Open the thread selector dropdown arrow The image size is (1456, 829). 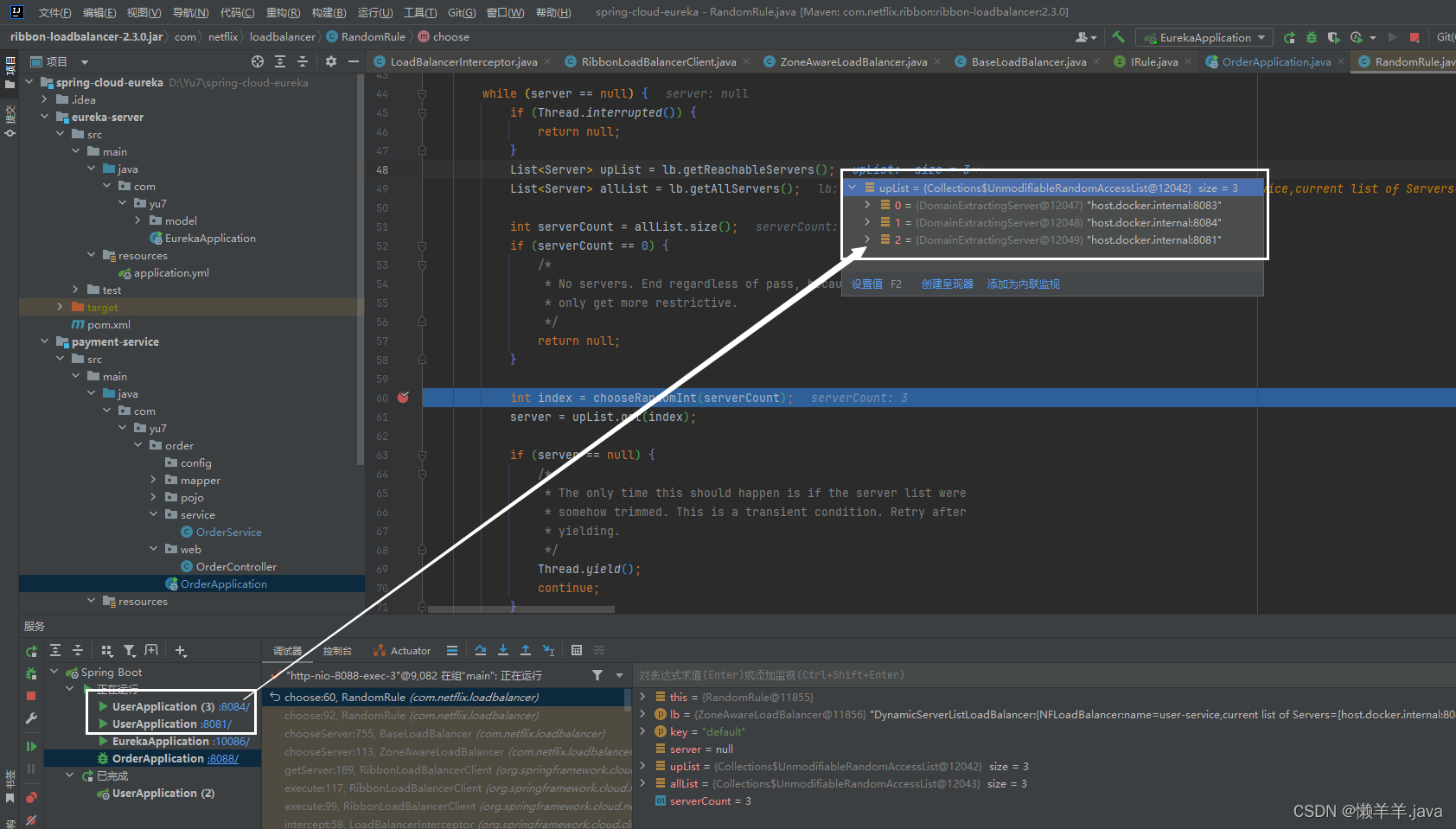click(619, 675)
